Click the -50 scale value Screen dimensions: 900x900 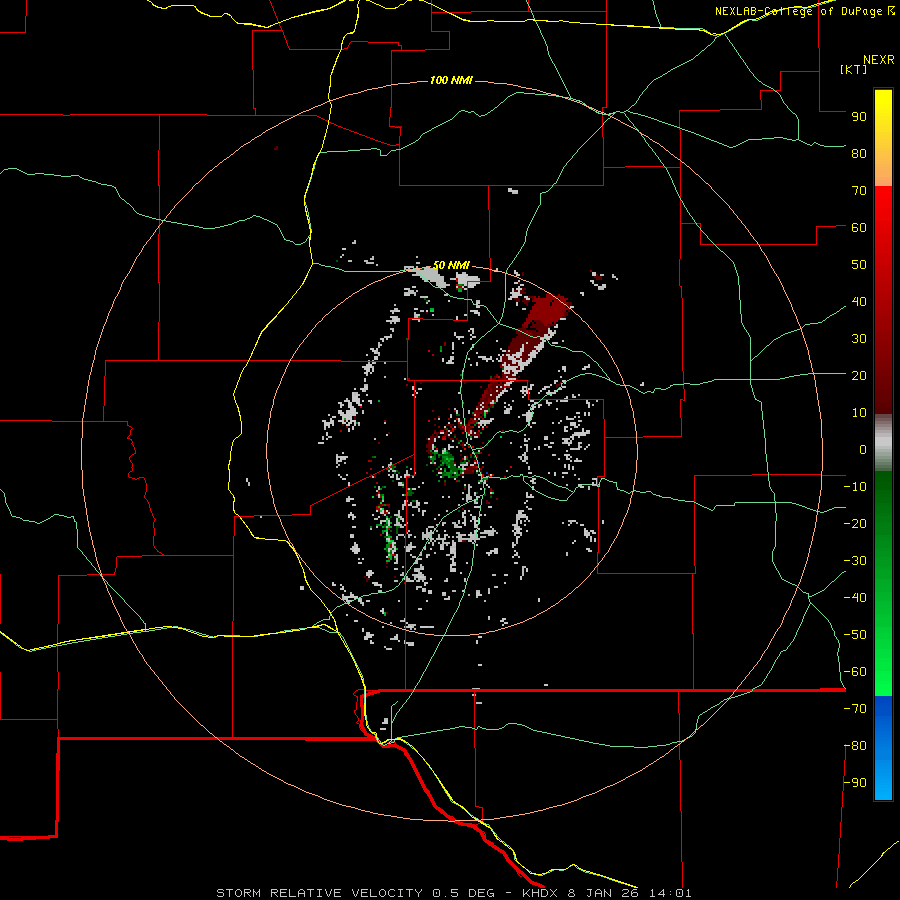tap(855, 635)
